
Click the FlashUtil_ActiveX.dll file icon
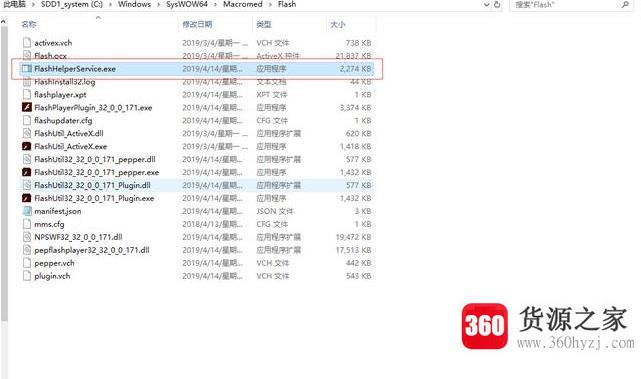pyautogui.click(x=27, y=133)
